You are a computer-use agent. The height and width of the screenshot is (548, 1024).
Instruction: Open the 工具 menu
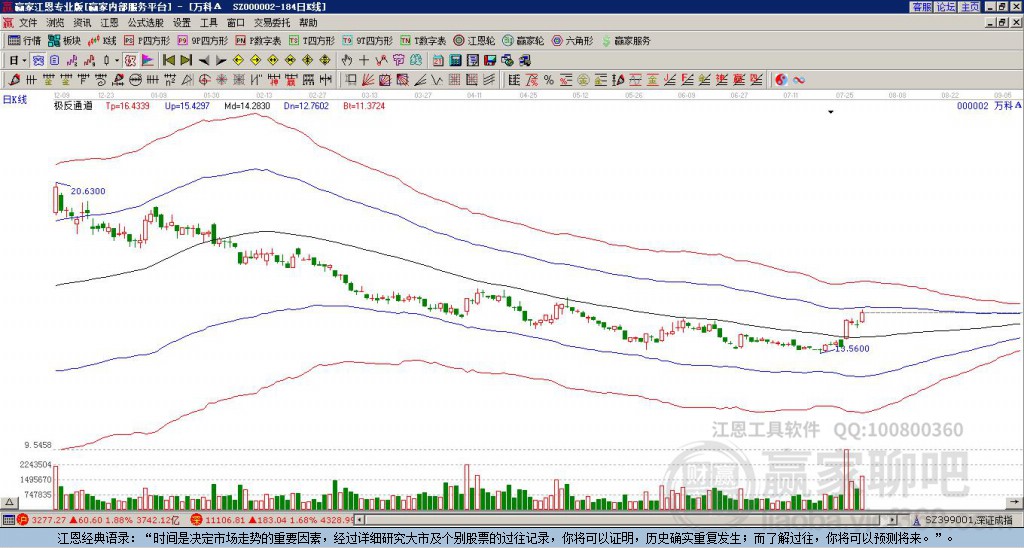208,23
